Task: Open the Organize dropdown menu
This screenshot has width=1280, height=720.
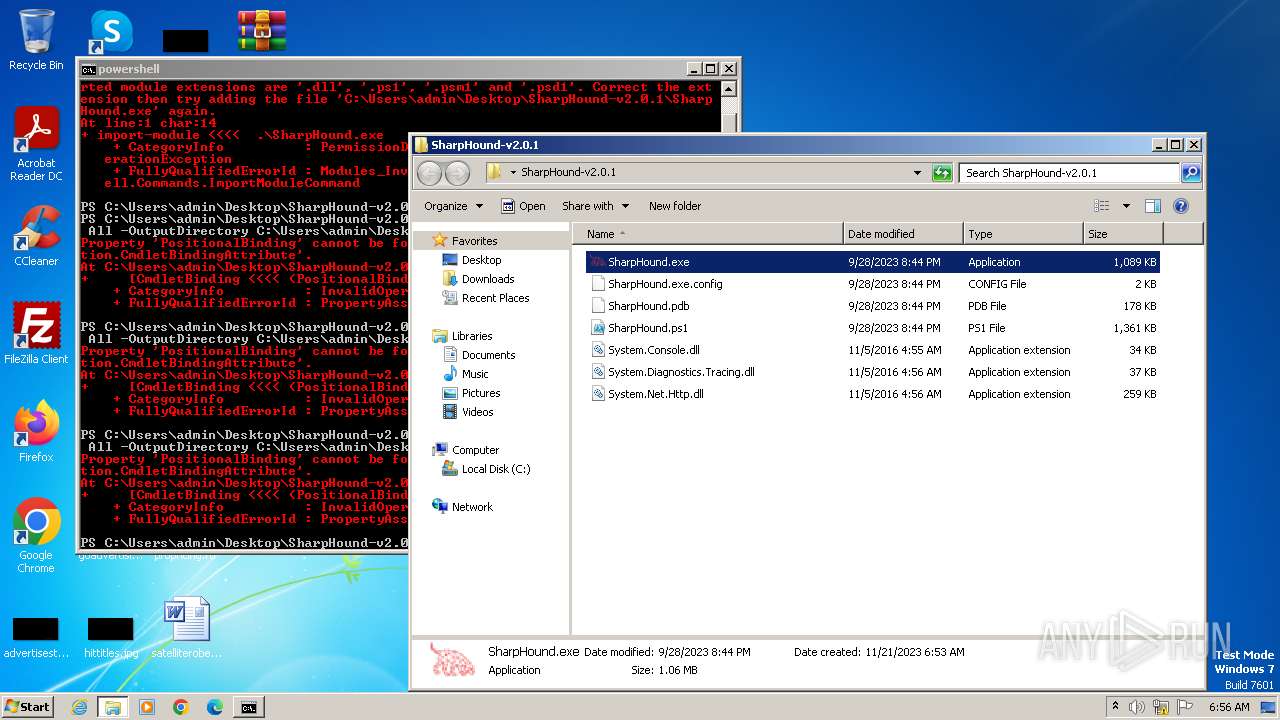Action: (x=453, y=206)
